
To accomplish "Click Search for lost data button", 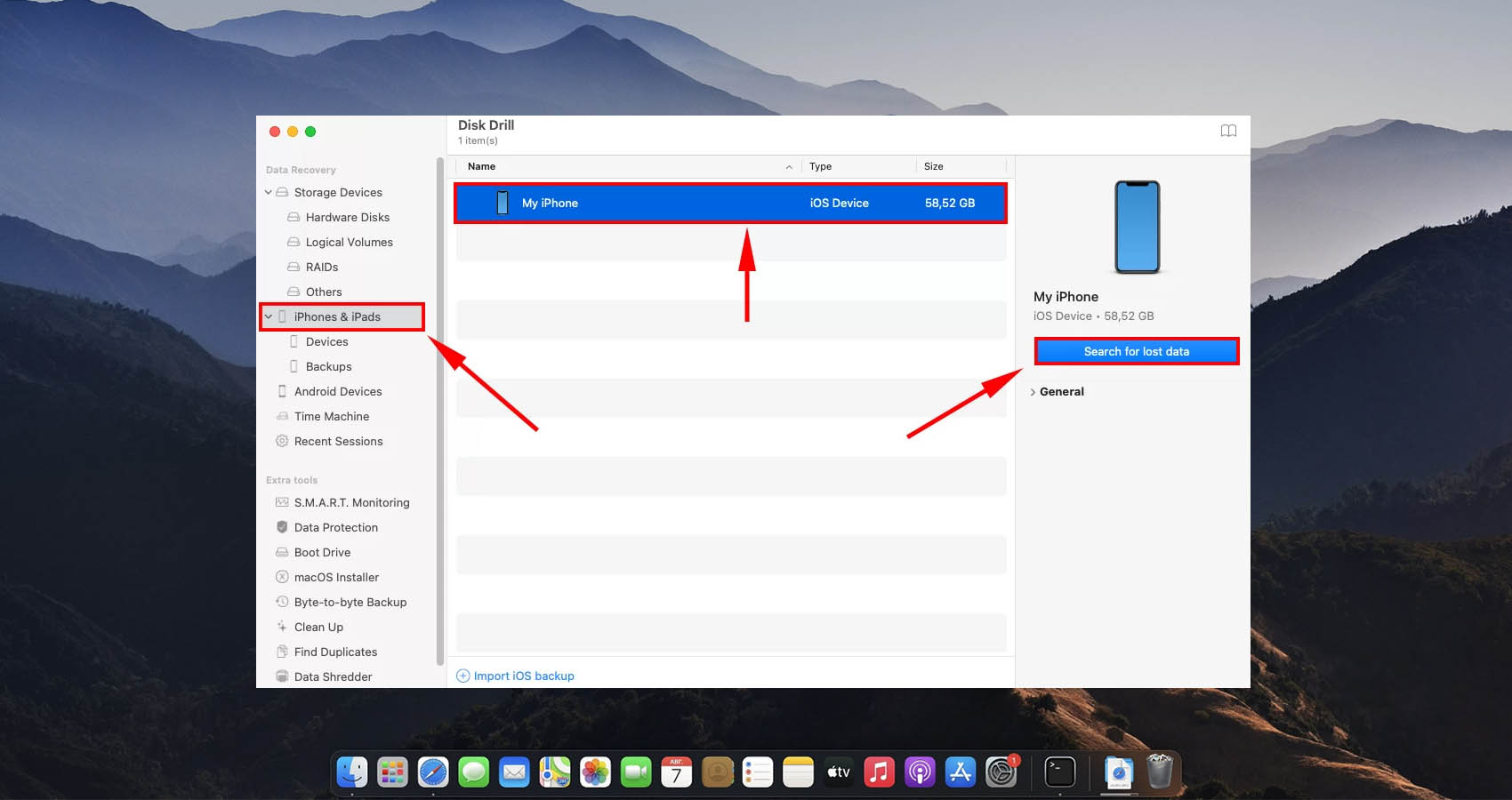I will pos(1136,351).
